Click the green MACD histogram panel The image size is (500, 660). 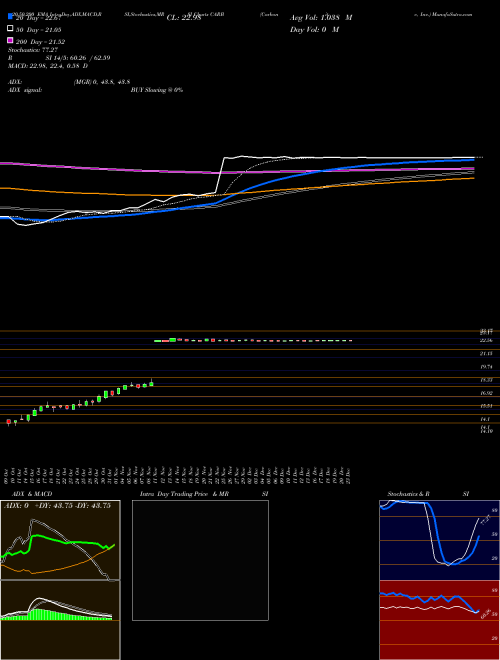pyautogui.click(x=60, y=620)
